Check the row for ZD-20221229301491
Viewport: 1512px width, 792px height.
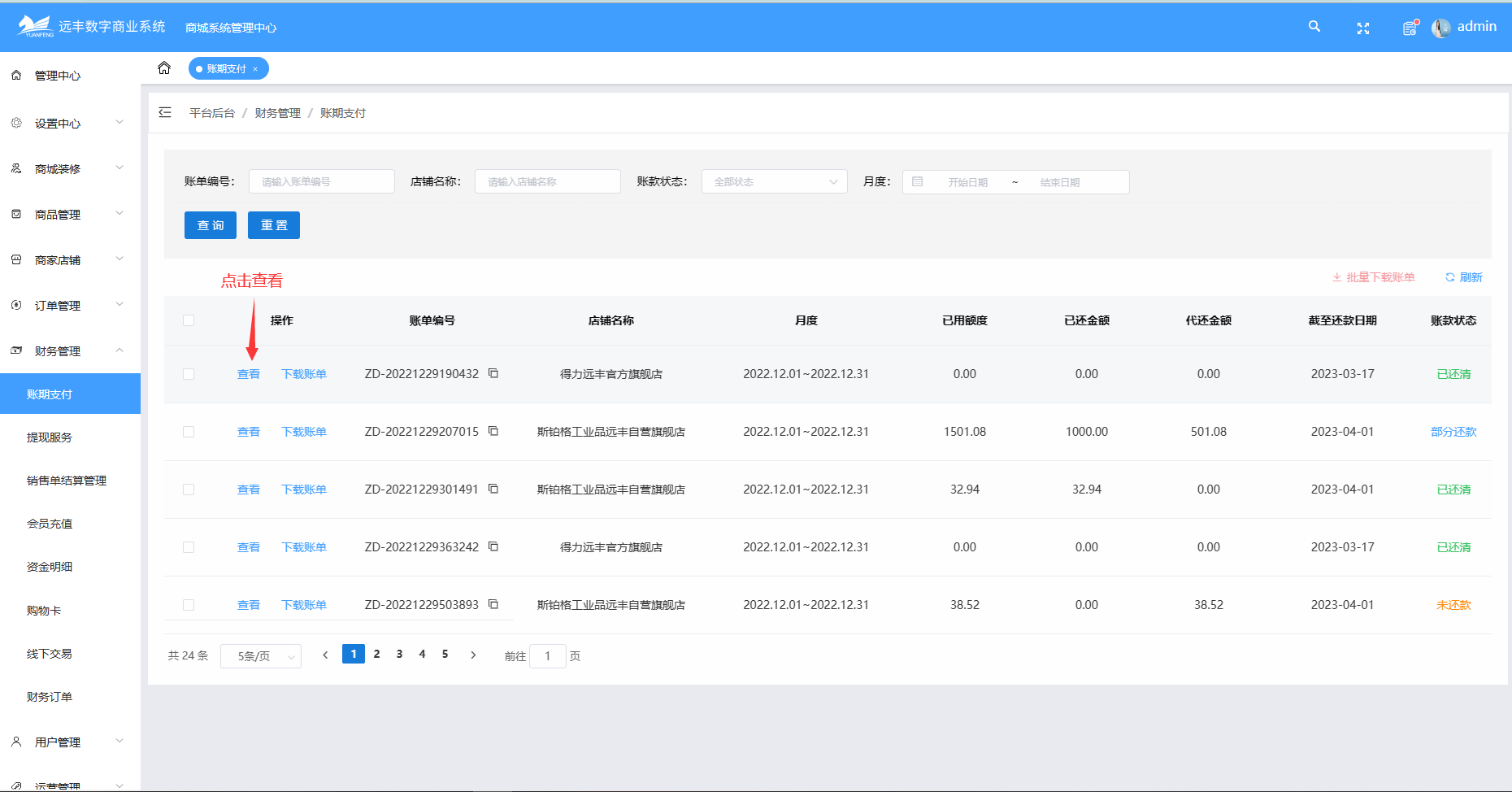point(189,490)
